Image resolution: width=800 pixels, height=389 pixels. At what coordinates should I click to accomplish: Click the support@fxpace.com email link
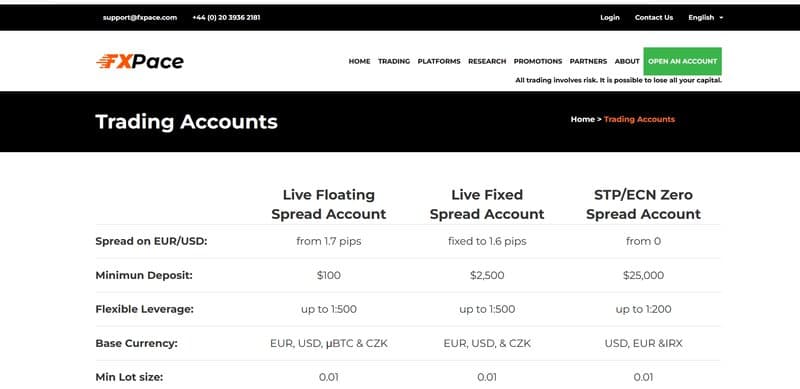(140, 17)
